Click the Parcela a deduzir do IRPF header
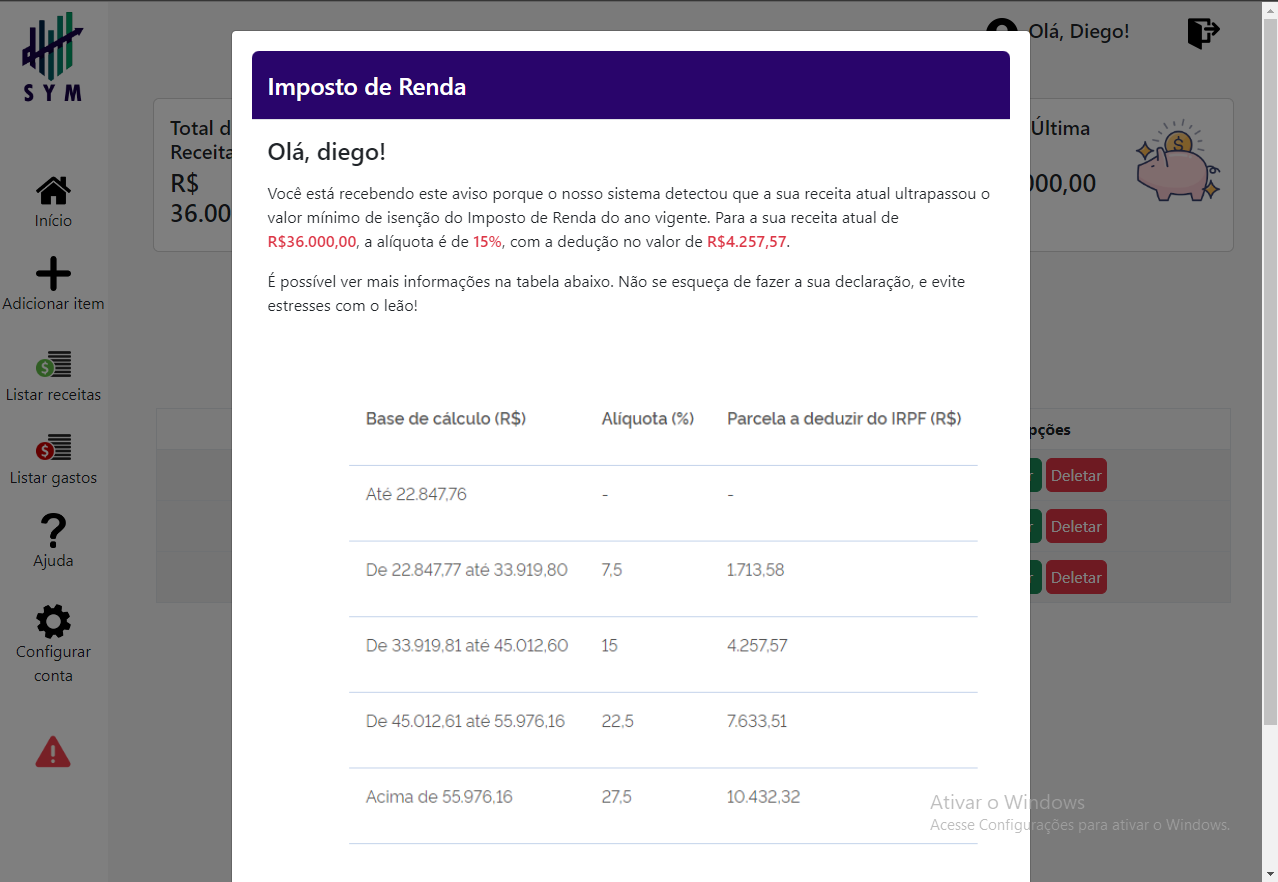This screenshot has width=1278, height=882. [844, 419]
